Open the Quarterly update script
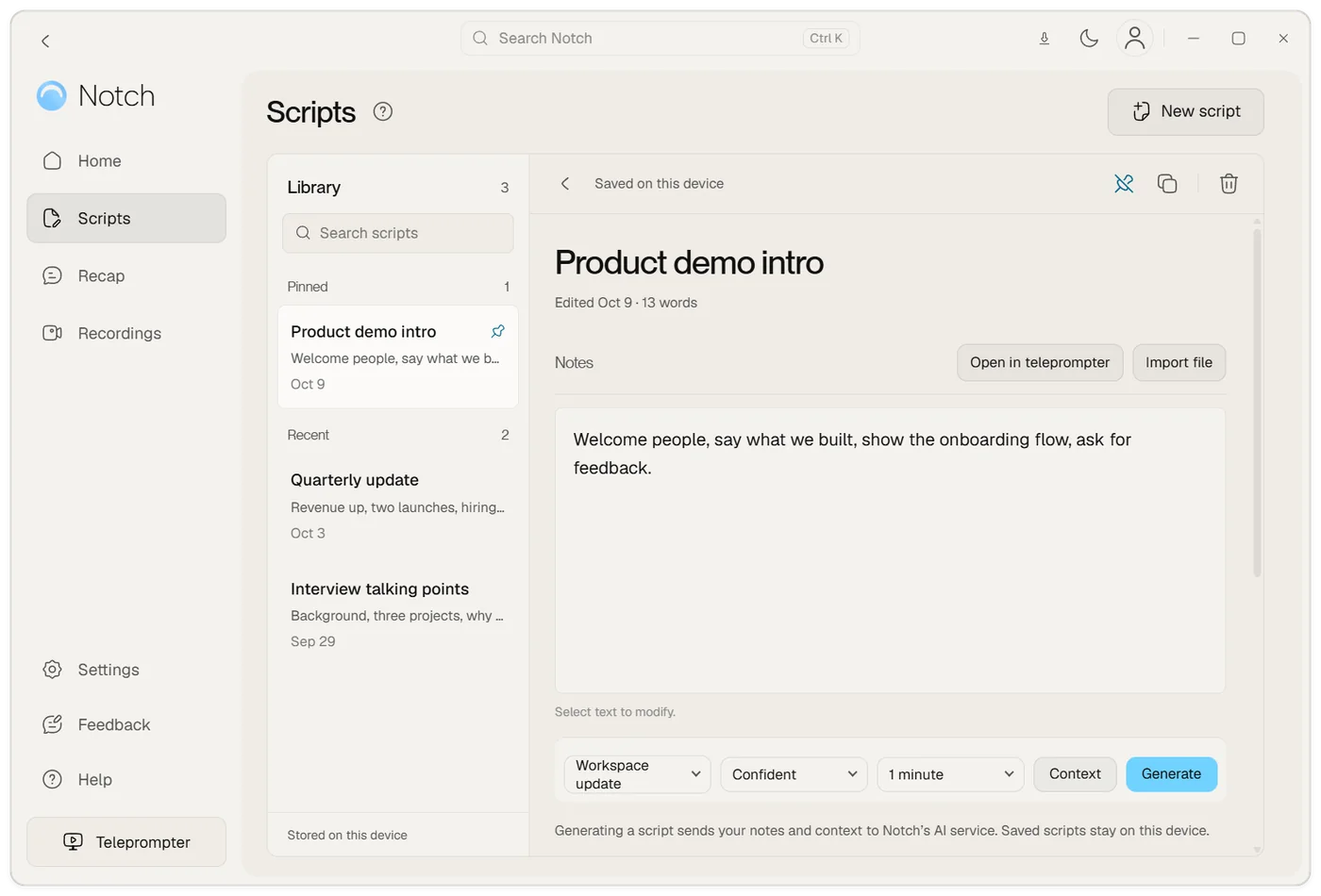This screenshot has height=896, width=1321. (397, 506)
